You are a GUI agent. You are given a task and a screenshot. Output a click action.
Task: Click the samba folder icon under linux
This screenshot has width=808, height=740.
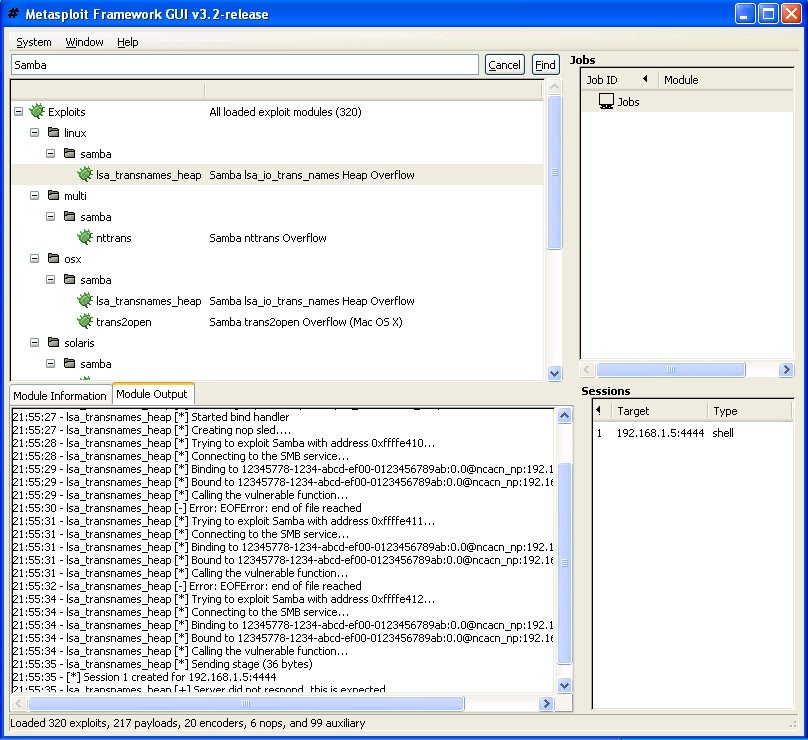70,153
